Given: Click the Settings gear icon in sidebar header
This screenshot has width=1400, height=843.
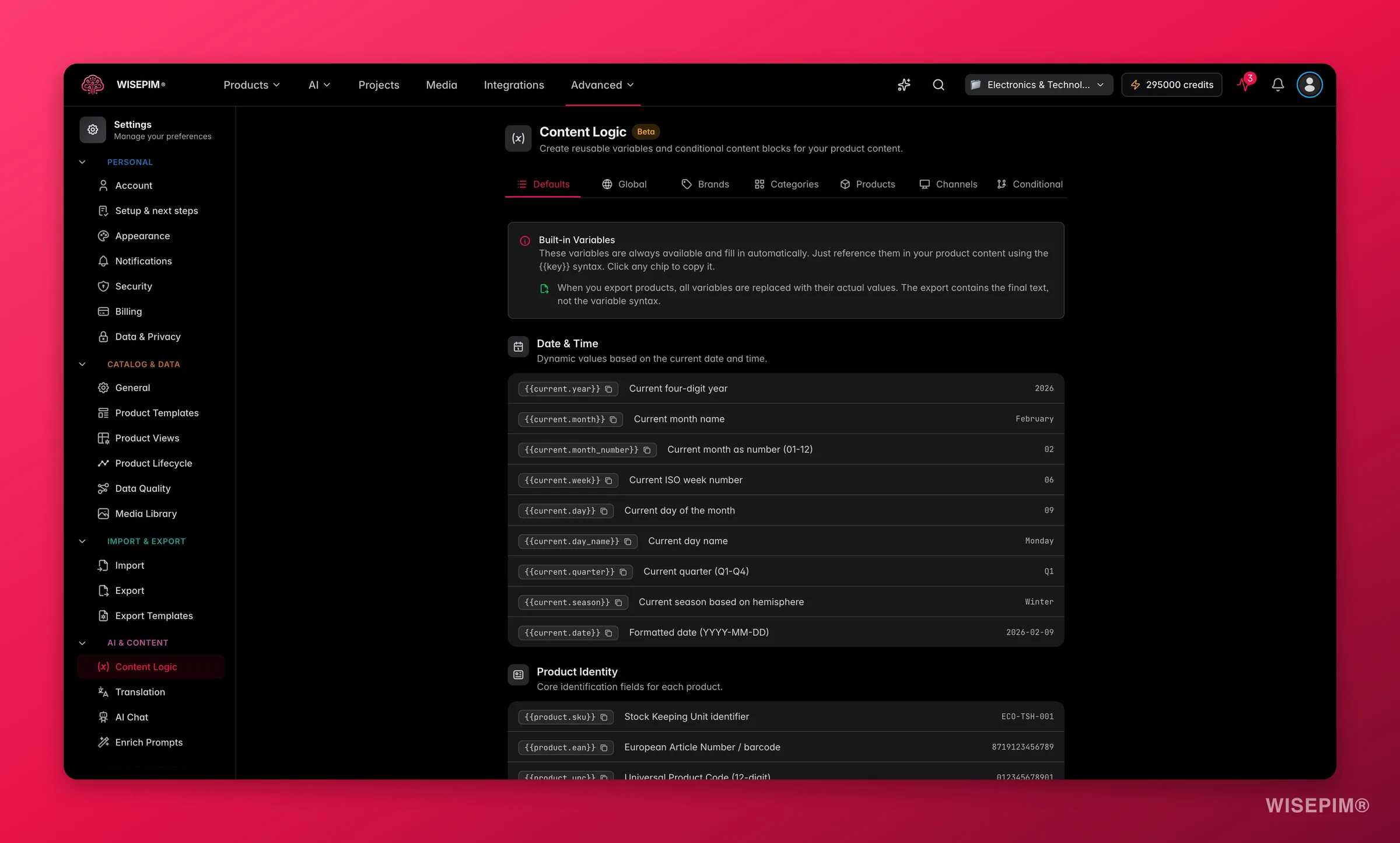Looking at the screenshot, I should [x=93, y=130].
